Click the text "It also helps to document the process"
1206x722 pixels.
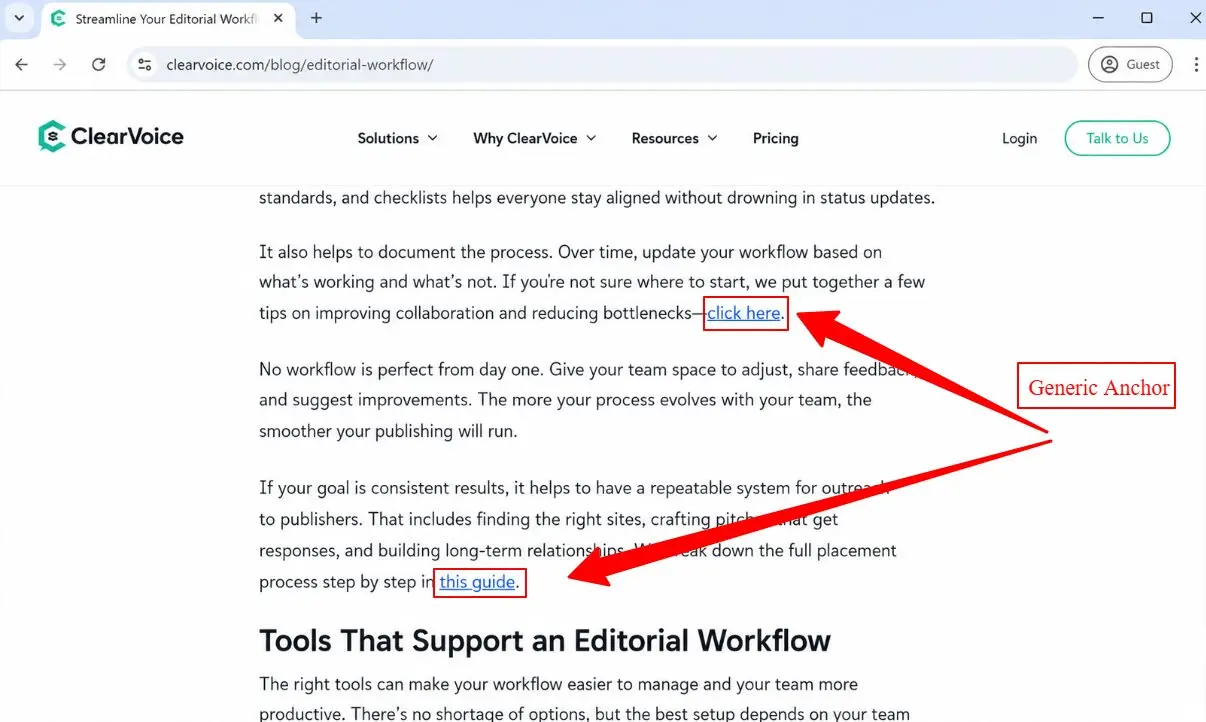click(x=406, y=252)
